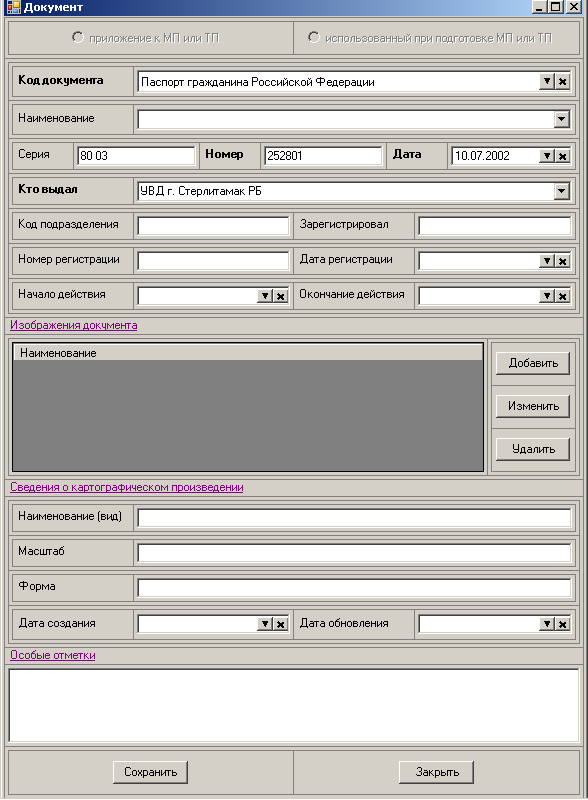Expand the Кто выдал dropdown
The image size is (588, 800).
click(x=561, y=191)
